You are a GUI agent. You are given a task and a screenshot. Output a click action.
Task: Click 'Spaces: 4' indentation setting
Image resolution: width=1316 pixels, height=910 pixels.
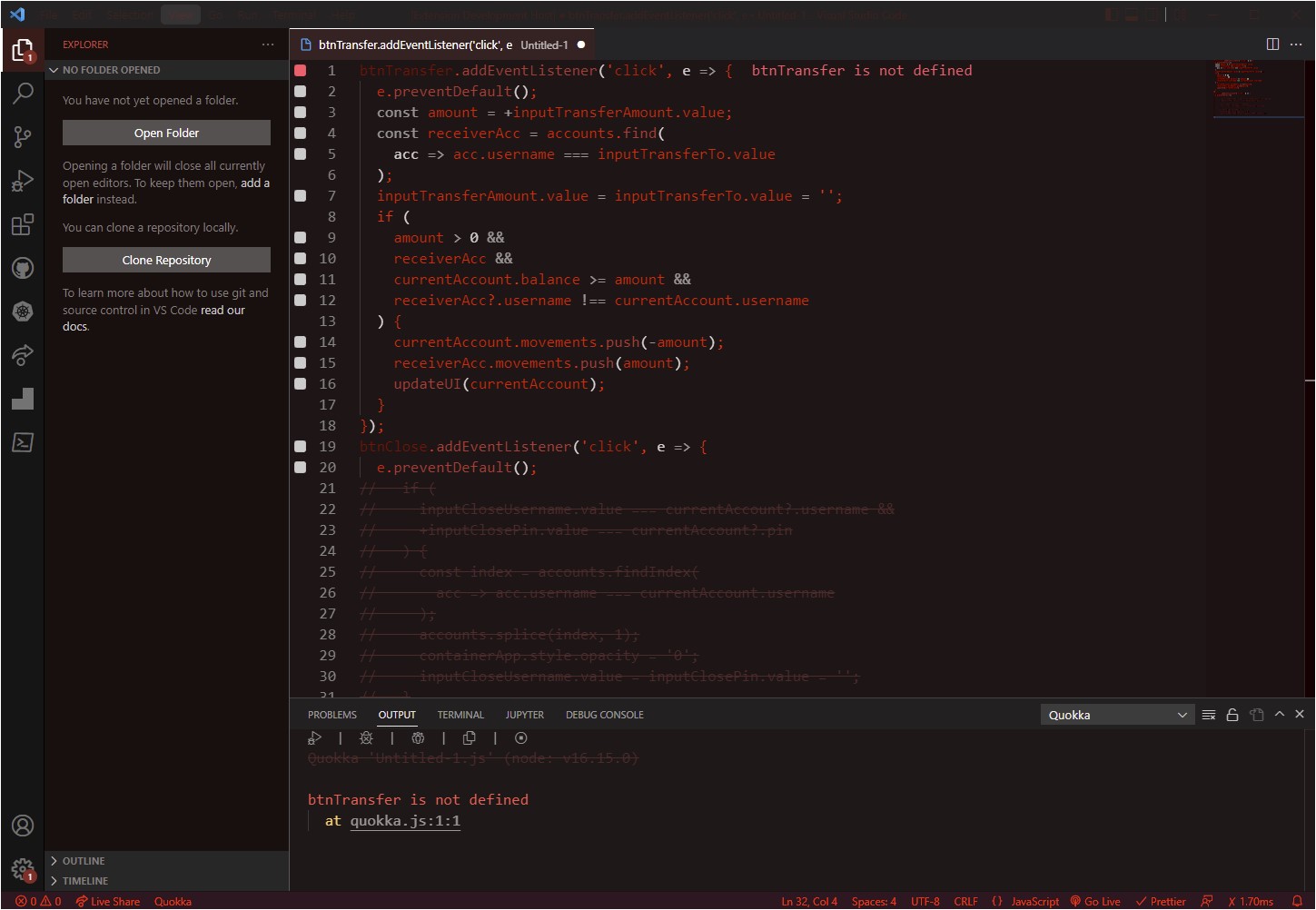coord(874,901)
